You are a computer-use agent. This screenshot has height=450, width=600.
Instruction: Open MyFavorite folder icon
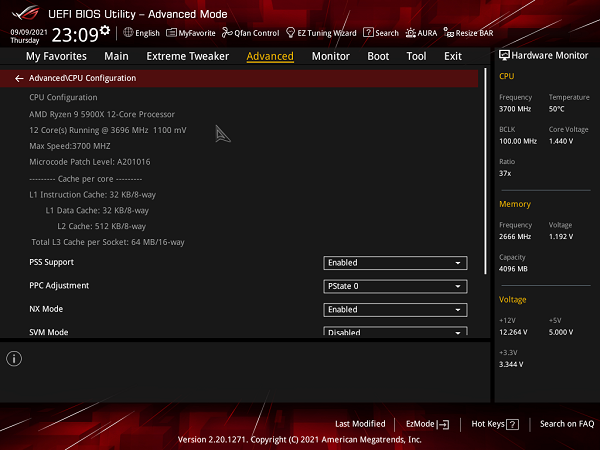tap(171, 33)
